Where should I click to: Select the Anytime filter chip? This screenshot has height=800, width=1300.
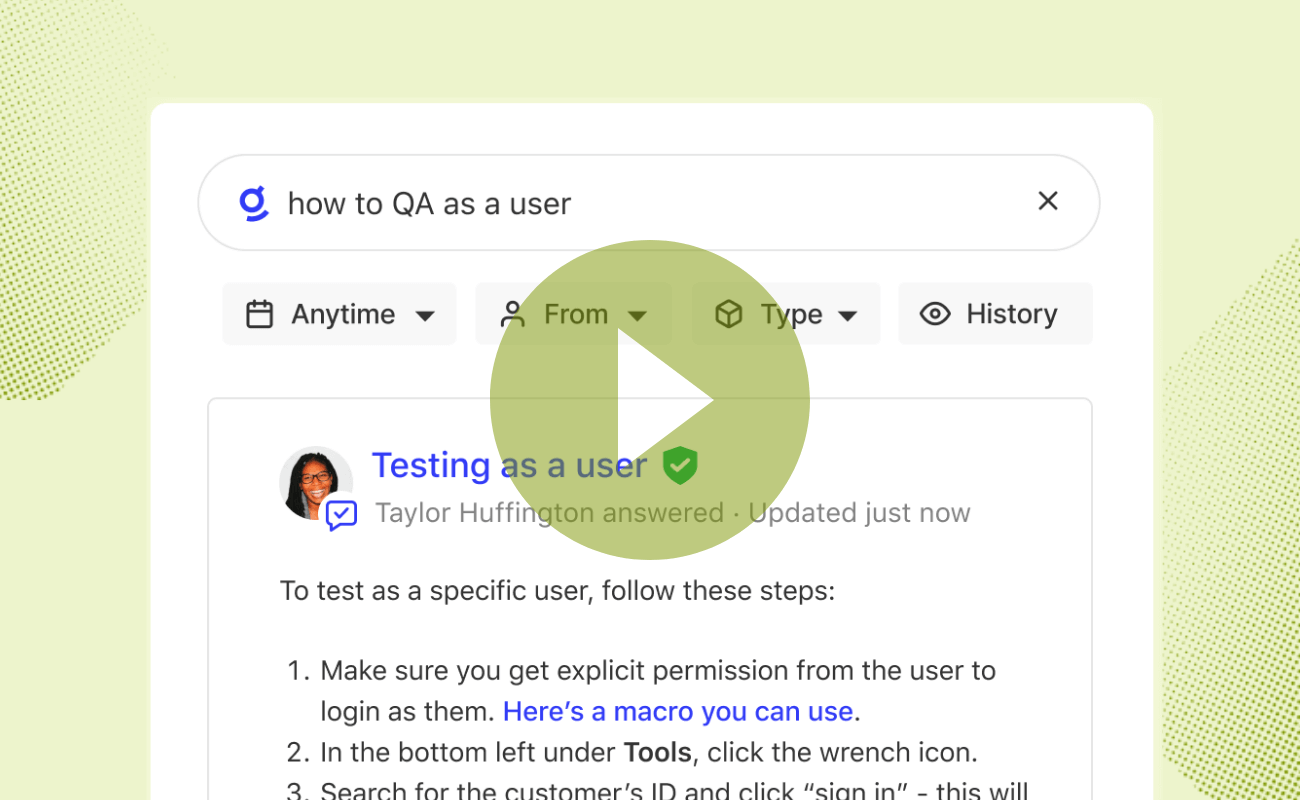point(339,313)
